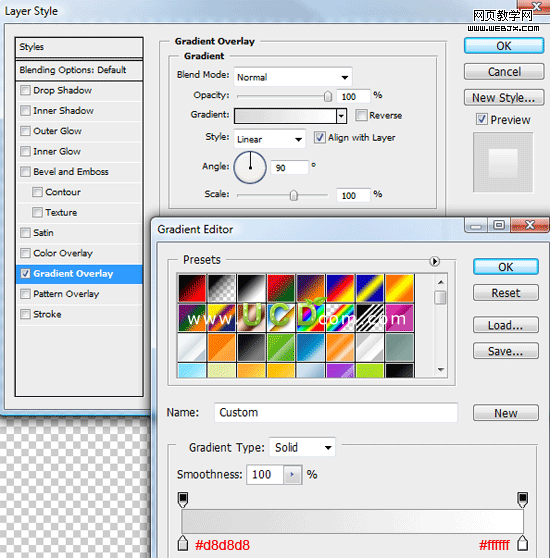The image size is (550, 558).
Task: Pick the foreground to transparent checkered preset
Action: [x=222, y=288]
